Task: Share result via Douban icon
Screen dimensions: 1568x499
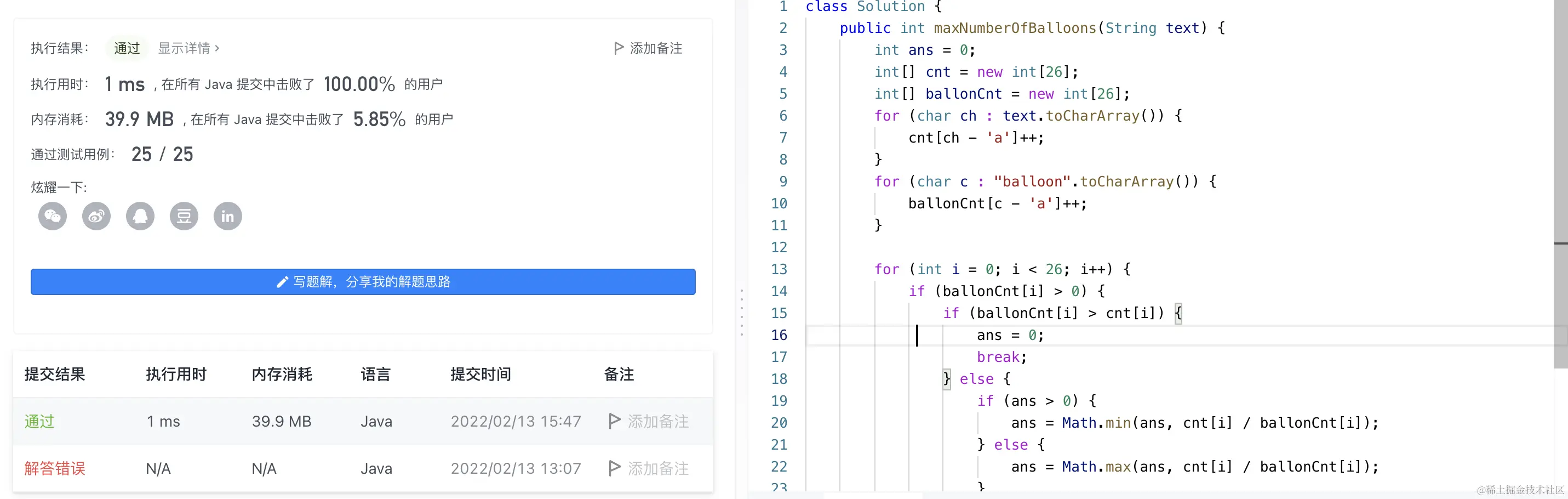Action: (x=184, y=216)
